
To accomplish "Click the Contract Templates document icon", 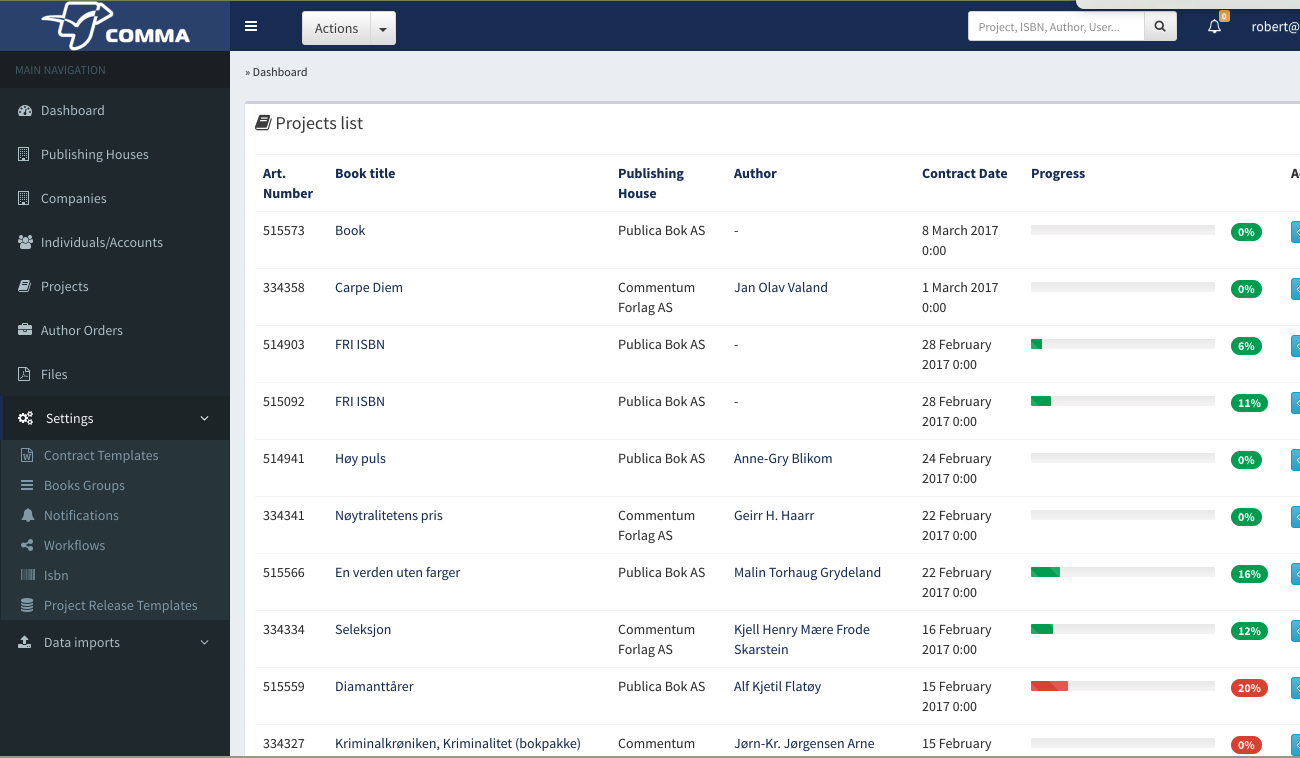I will (x=27, y=456).
